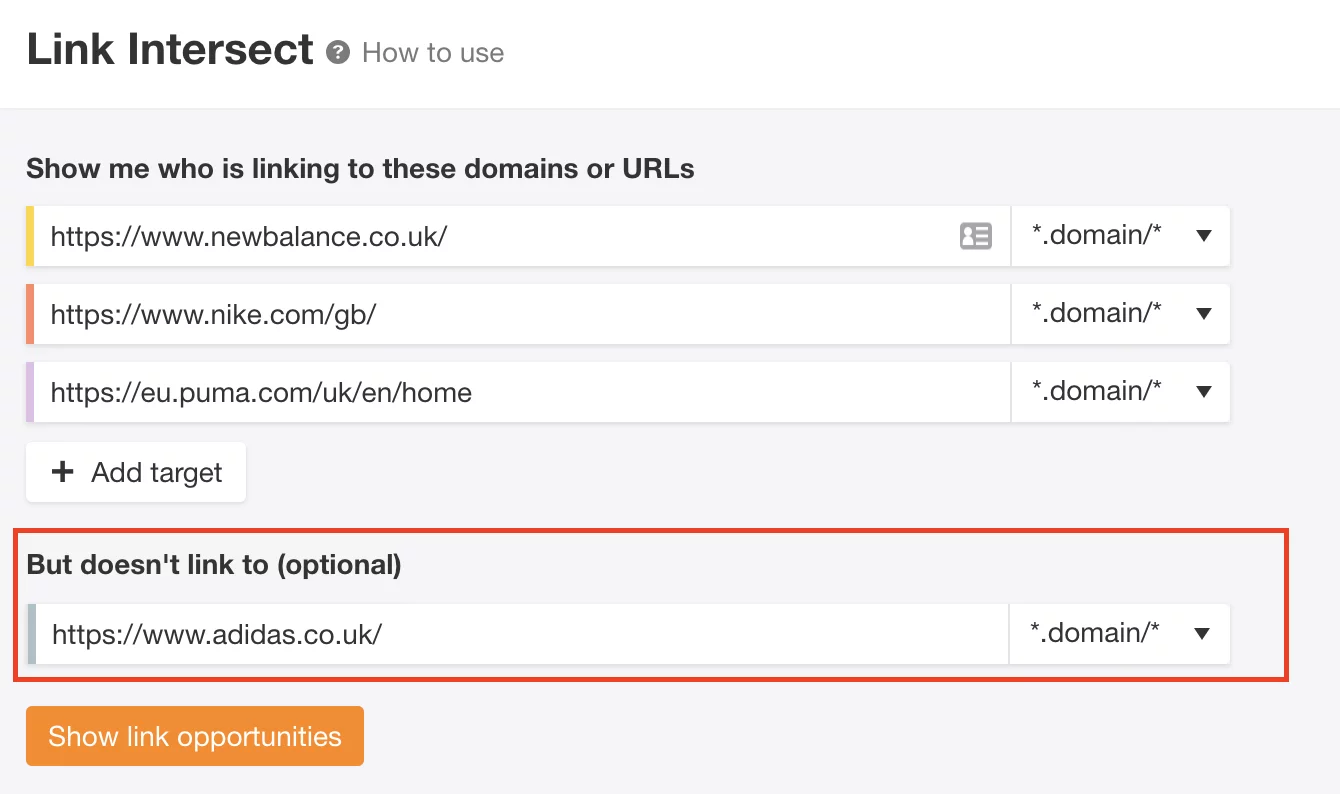Image resolution: width=1340 pixels, height=794 pixels.
Task: Click the purple color bar beside puma input
Action: tap(31, 392)
